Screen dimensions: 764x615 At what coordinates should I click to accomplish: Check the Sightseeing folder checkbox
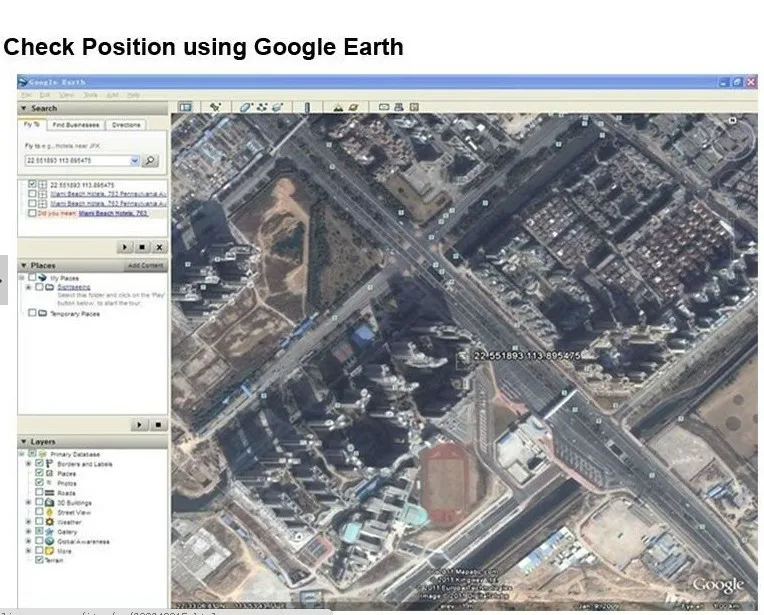coord(39,287)
